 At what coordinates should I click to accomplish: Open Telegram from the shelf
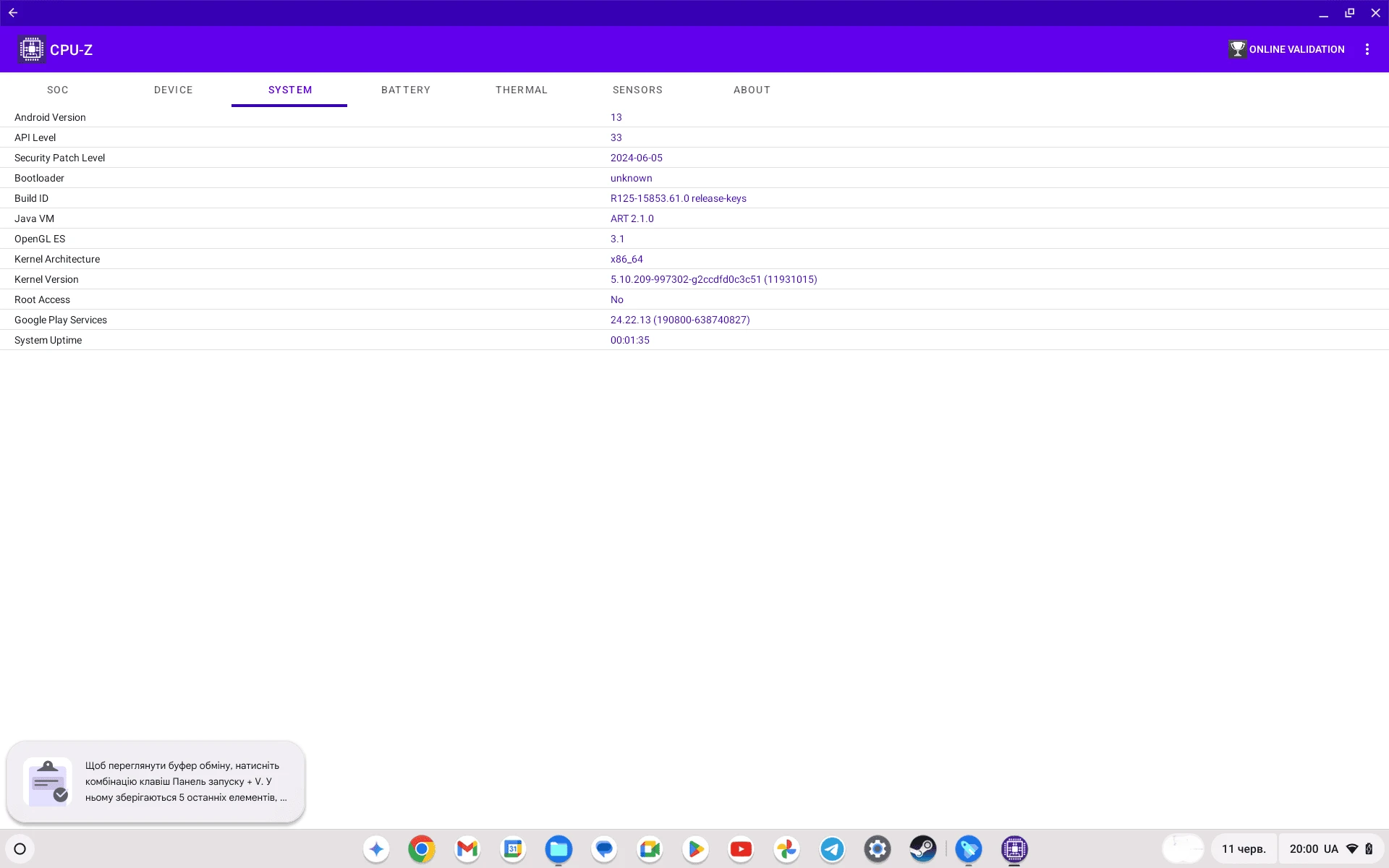point(832,849)
